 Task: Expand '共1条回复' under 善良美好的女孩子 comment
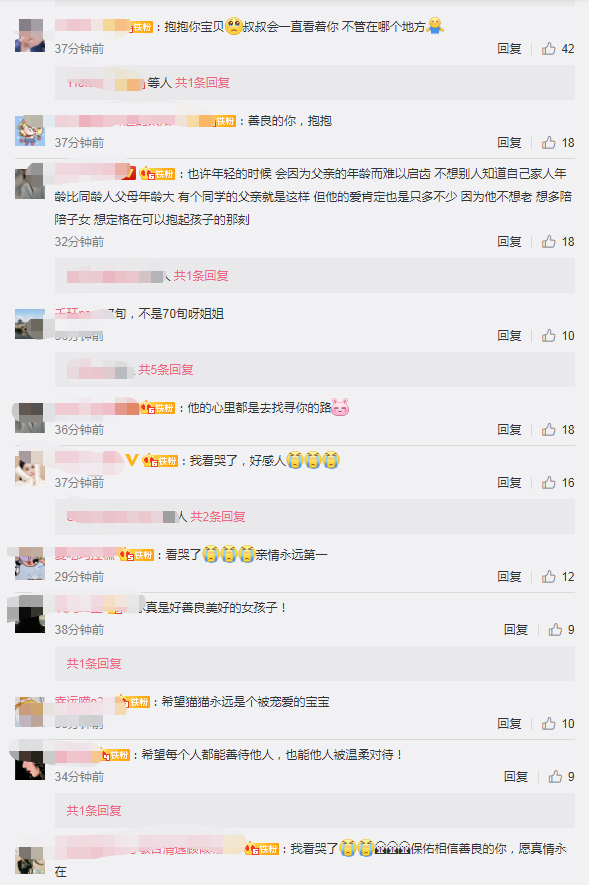point(94,664)
